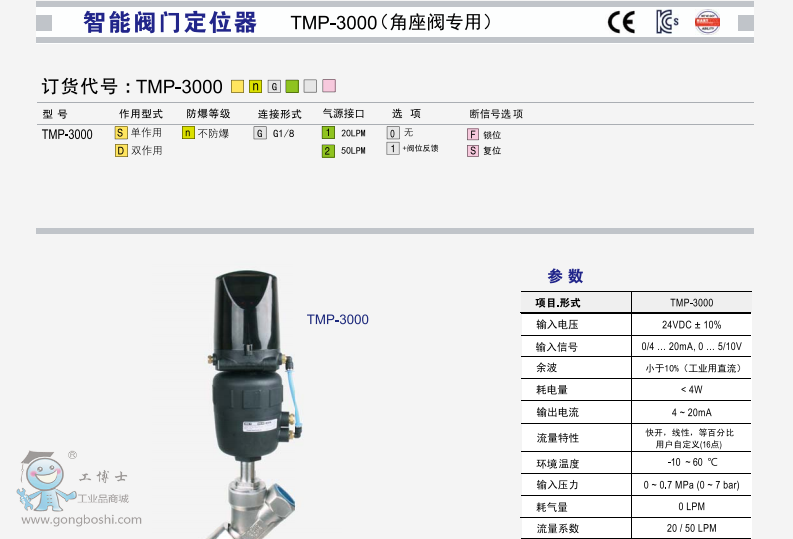Select pink F box beside 锁位
Viewport: 793px width, 539px height.
pyautogui.click(x=473, y=134)
